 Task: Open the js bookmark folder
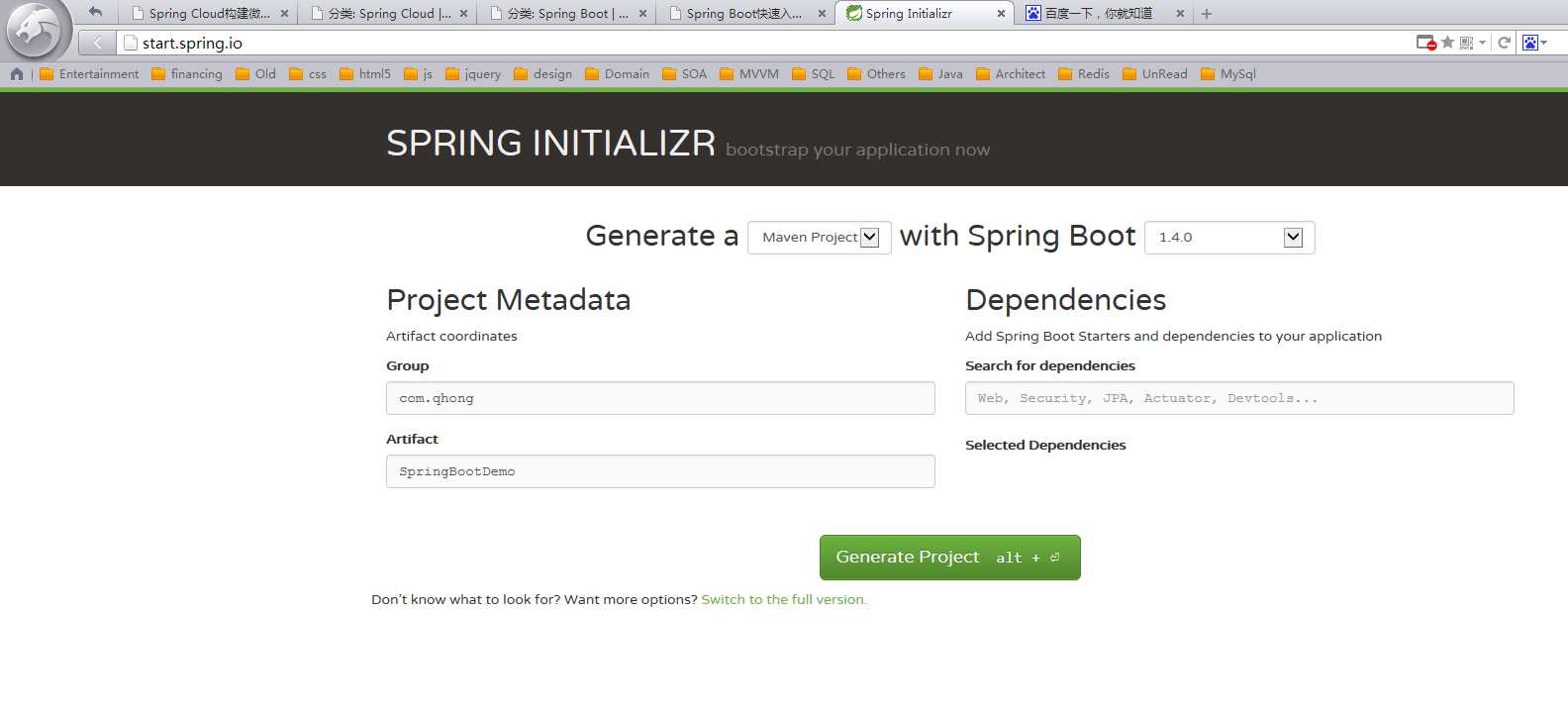coord(418,73)
